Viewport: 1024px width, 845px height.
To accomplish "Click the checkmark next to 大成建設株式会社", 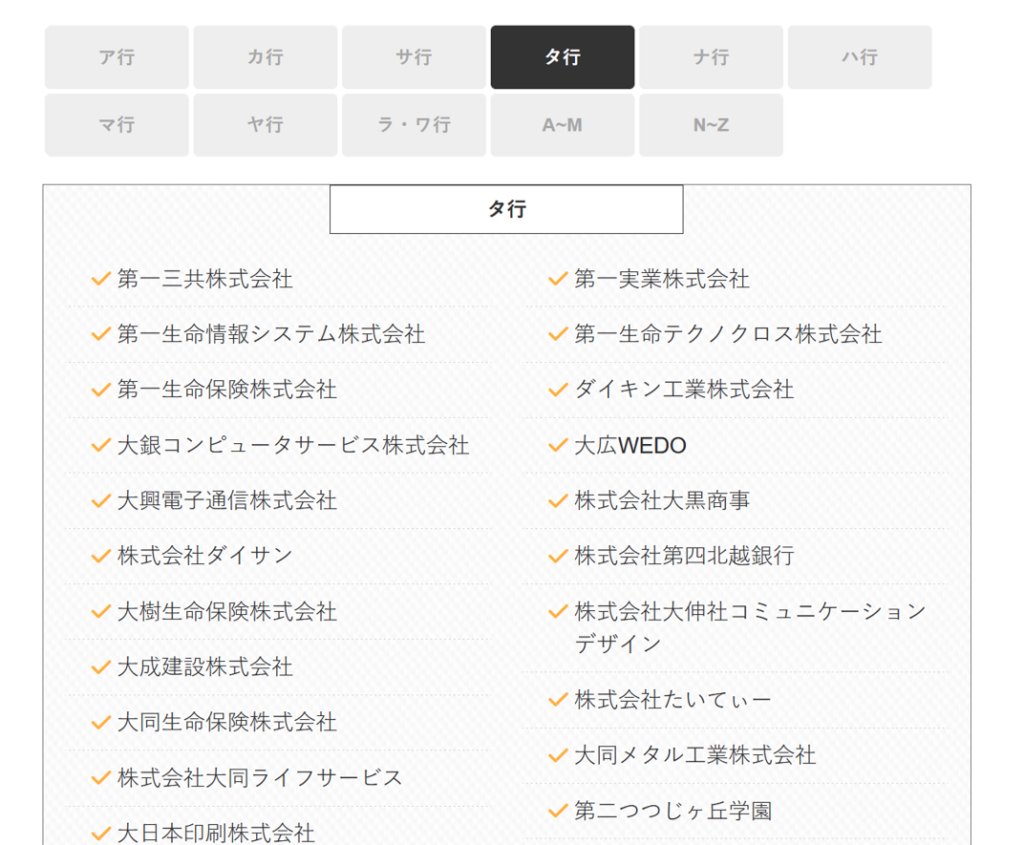I will (100, 667).
